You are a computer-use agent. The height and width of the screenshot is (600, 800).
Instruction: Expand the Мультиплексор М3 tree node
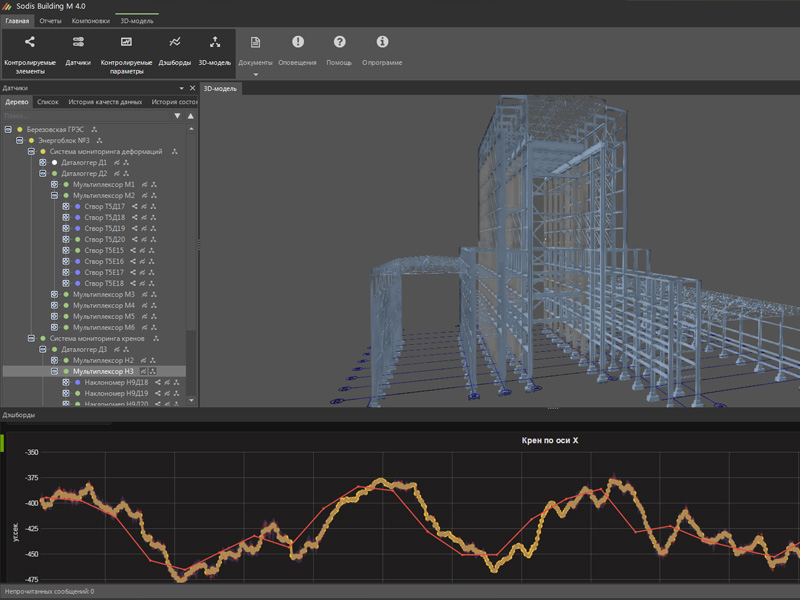(54, 295)
